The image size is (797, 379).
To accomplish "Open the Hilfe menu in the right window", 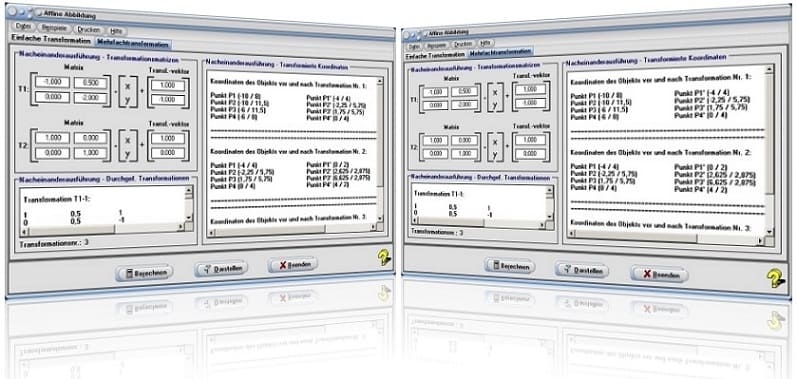I will [485, 43].
